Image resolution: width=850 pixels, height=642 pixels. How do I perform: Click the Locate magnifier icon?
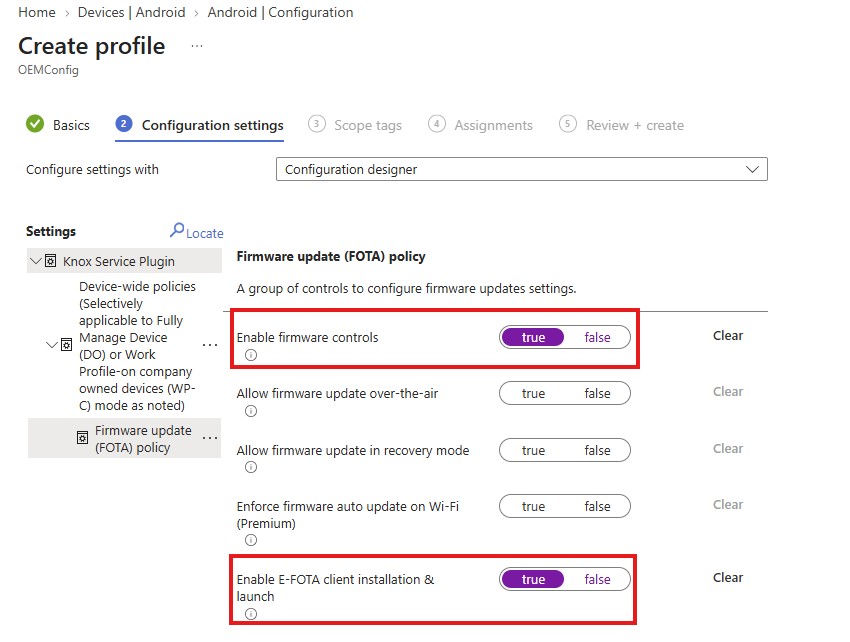pyautogui.click(x=177, y=230)
